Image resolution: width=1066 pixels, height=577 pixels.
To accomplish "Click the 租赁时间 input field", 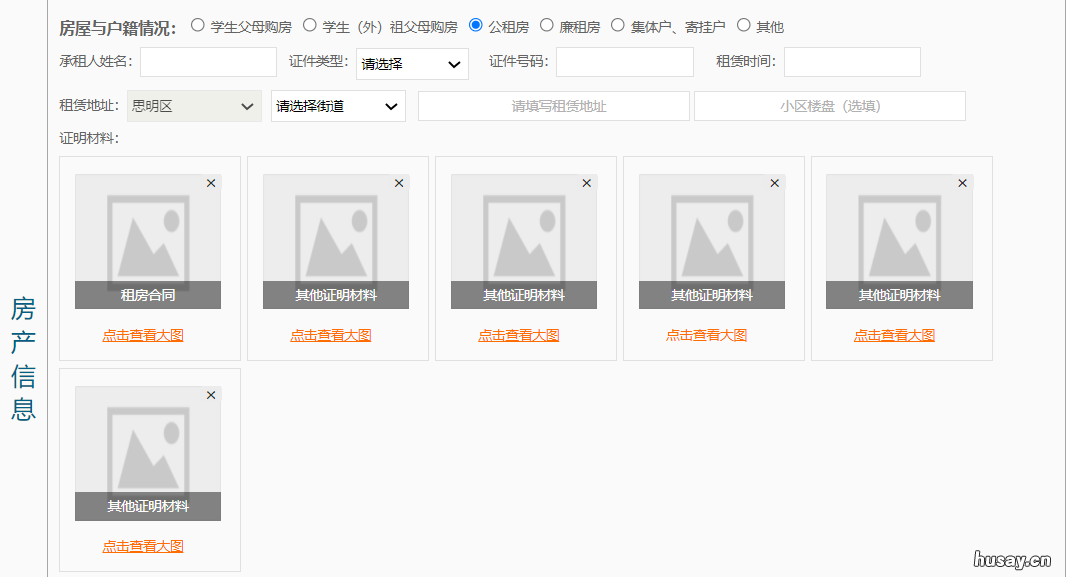I will point(852,61).
